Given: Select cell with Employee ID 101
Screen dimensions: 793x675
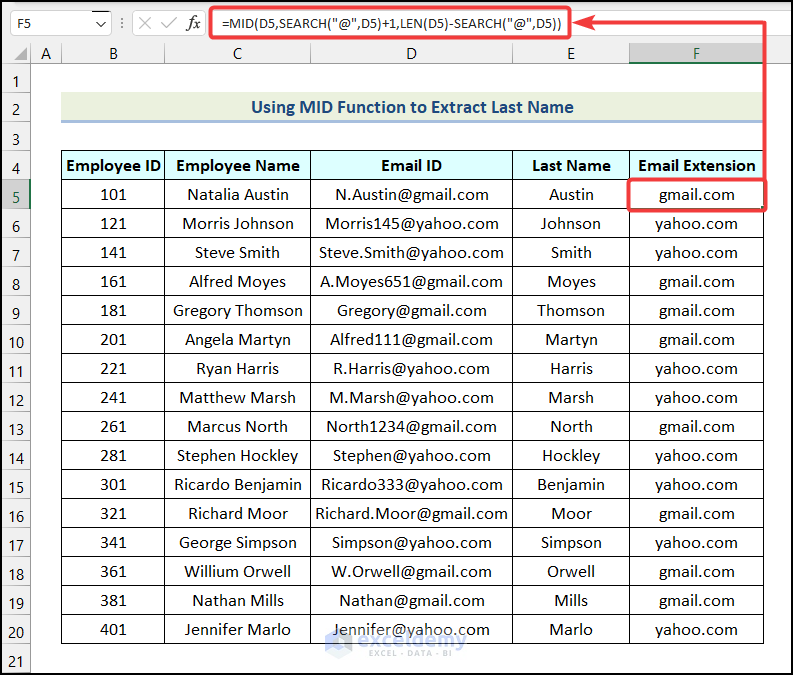Looking at the screenshot, I should tap(113, 195).
